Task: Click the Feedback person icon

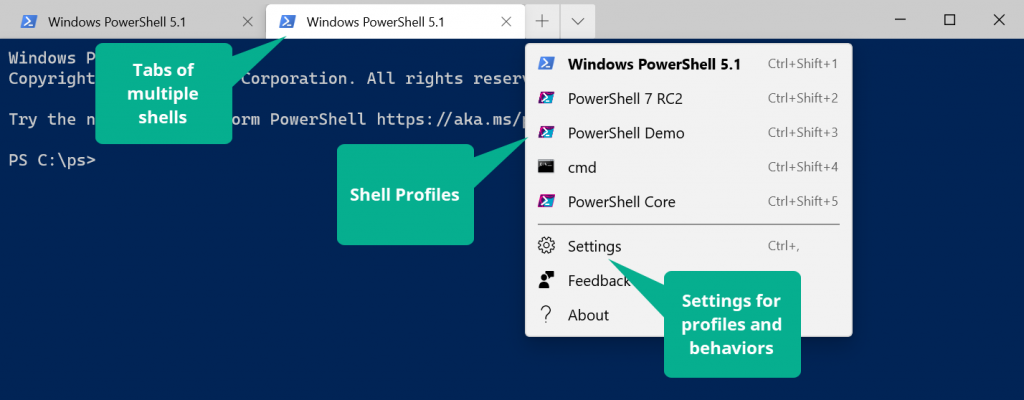Action: pyautogui.click(x=546, y=280)
